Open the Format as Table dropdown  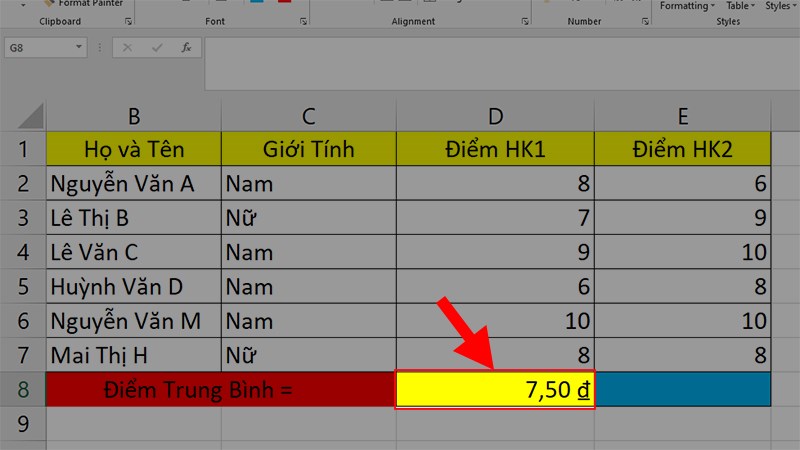pyautogui.click(x=739, y=6)
